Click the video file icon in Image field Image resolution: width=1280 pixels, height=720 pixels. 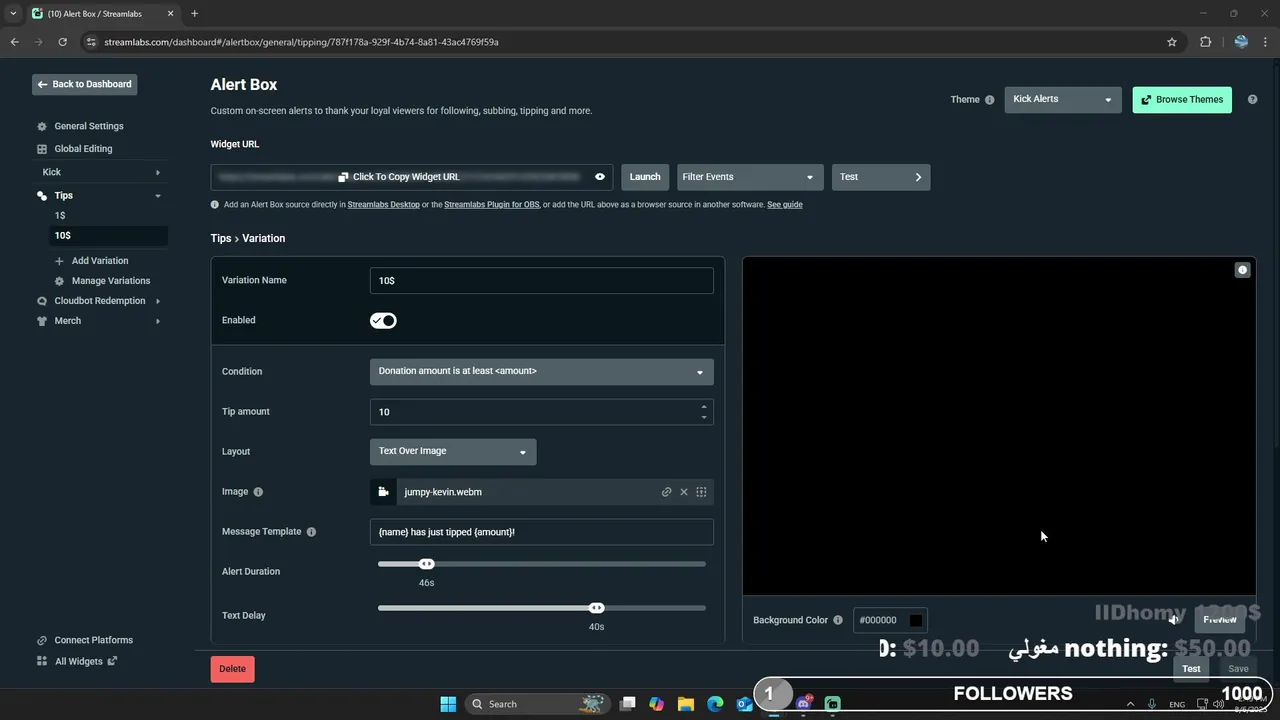(383, 492)
